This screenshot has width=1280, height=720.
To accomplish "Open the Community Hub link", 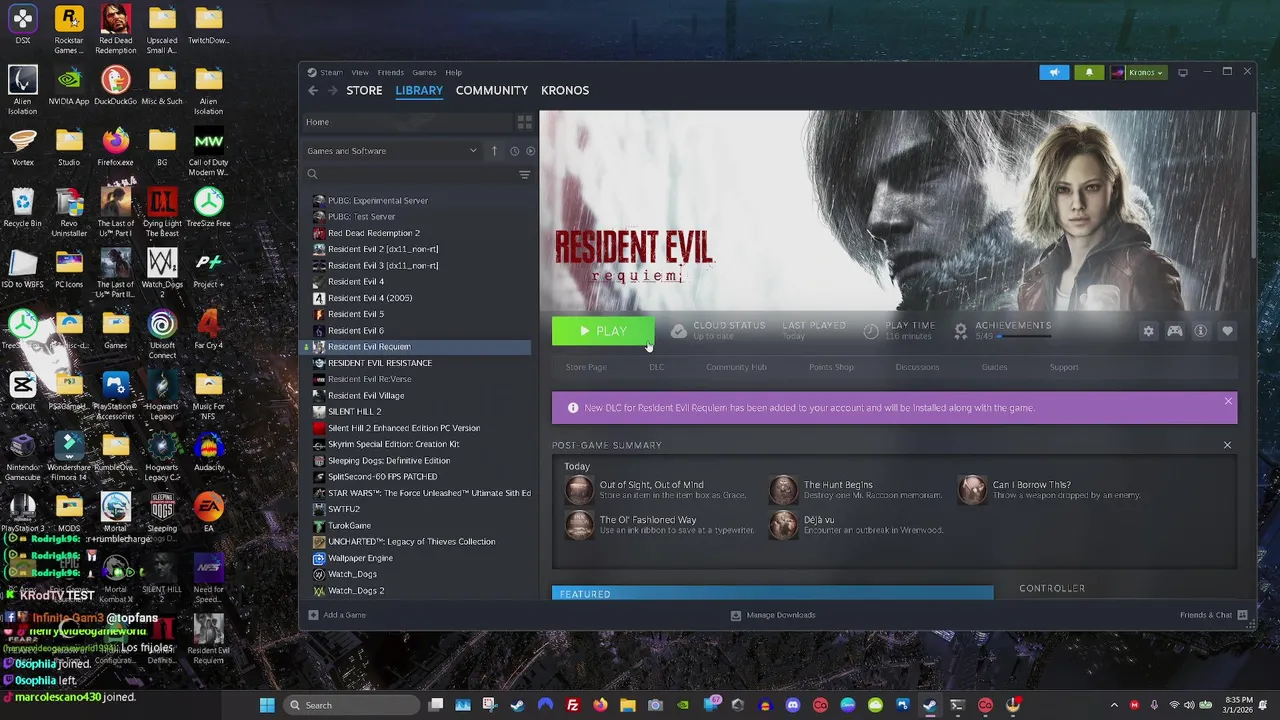I will coord(736,367).
